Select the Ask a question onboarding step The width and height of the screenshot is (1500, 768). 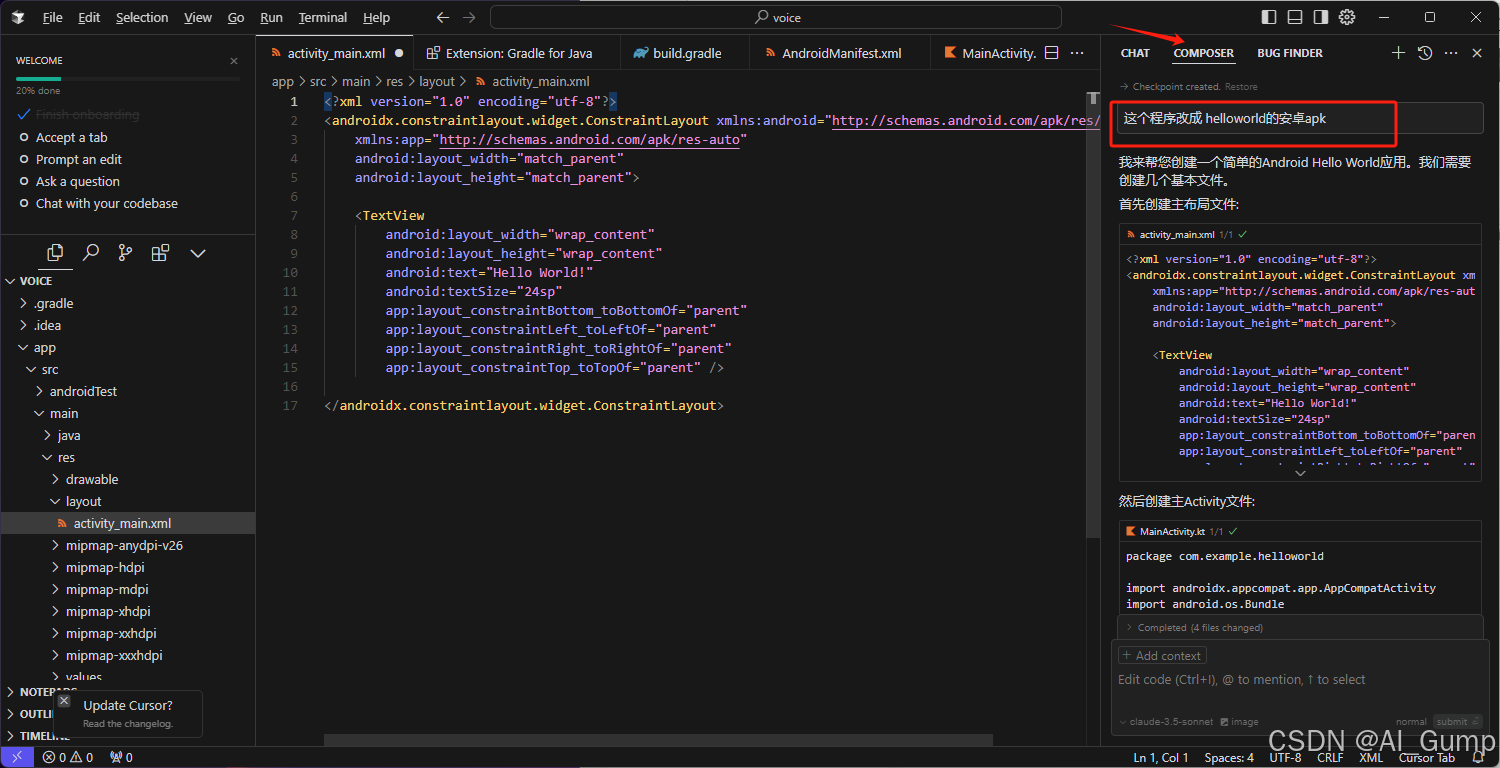click(x=77, y=182)
